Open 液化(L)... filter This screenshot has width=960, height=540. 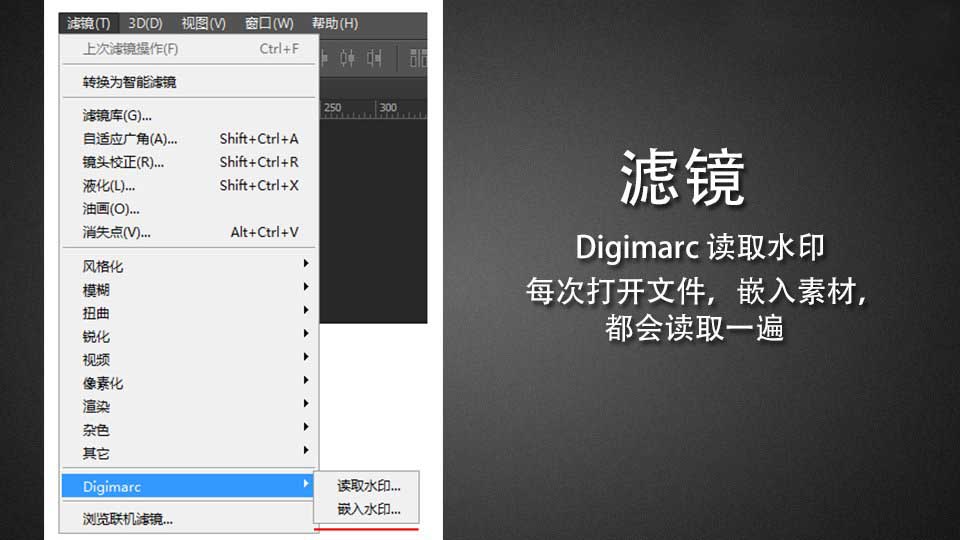point(190,186)
